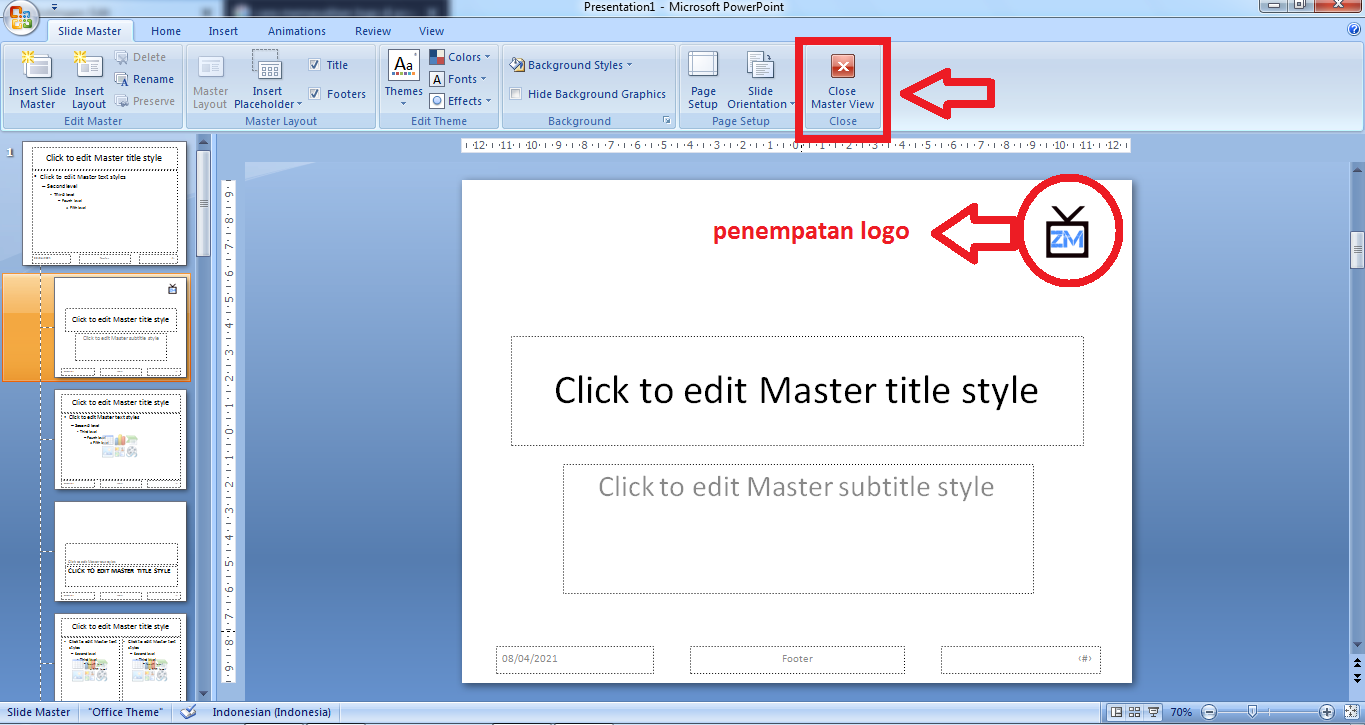Click Close Master View

841,80
